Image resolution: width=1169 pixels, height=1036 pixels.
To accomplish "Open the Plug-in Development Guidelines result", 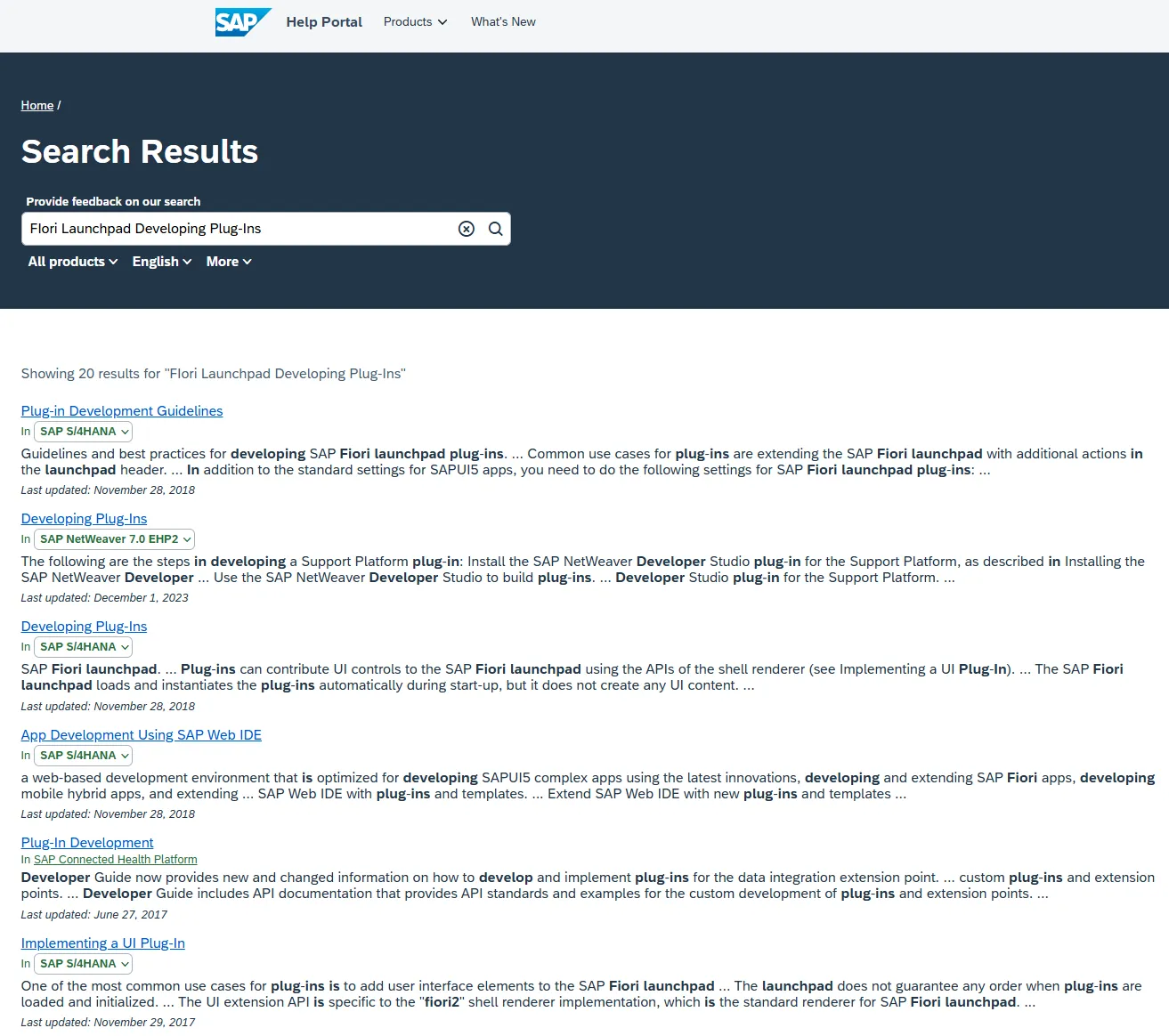I will click(122, 410).
